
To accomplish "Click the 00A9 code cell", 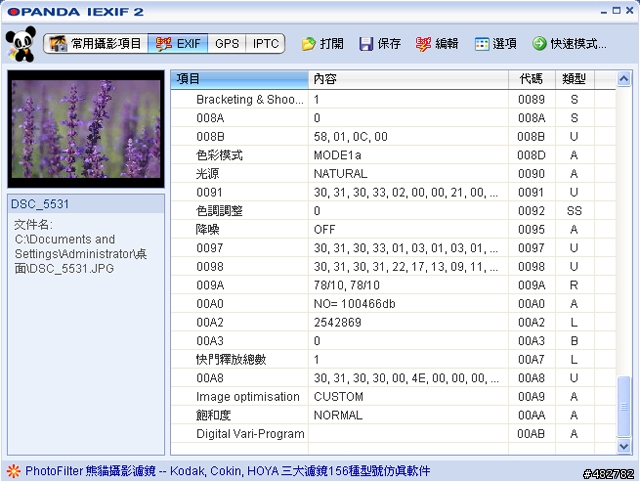I will coord(531,397).
